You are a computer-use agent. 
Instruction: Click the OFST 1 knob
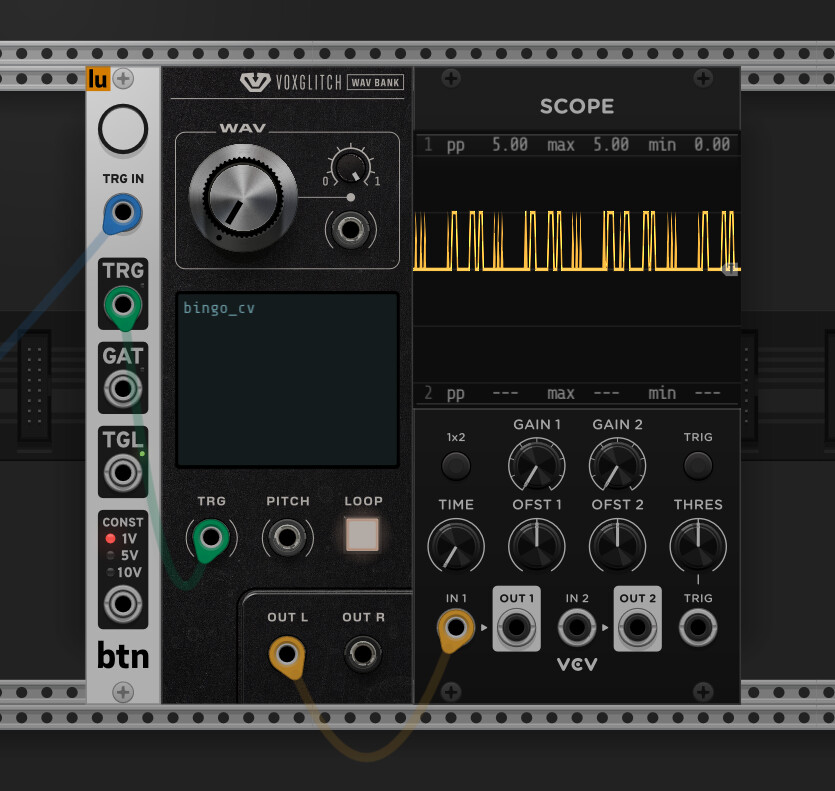(536, 546)
